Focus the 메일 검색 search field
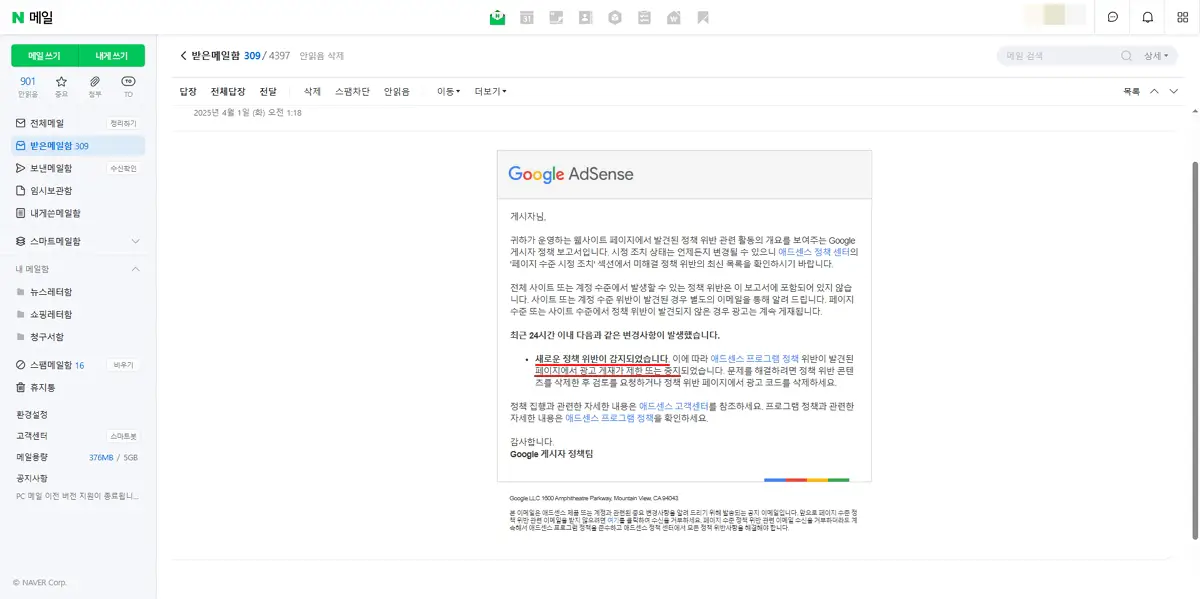This screenshot has width=1200, height=599. [1060, 56]
